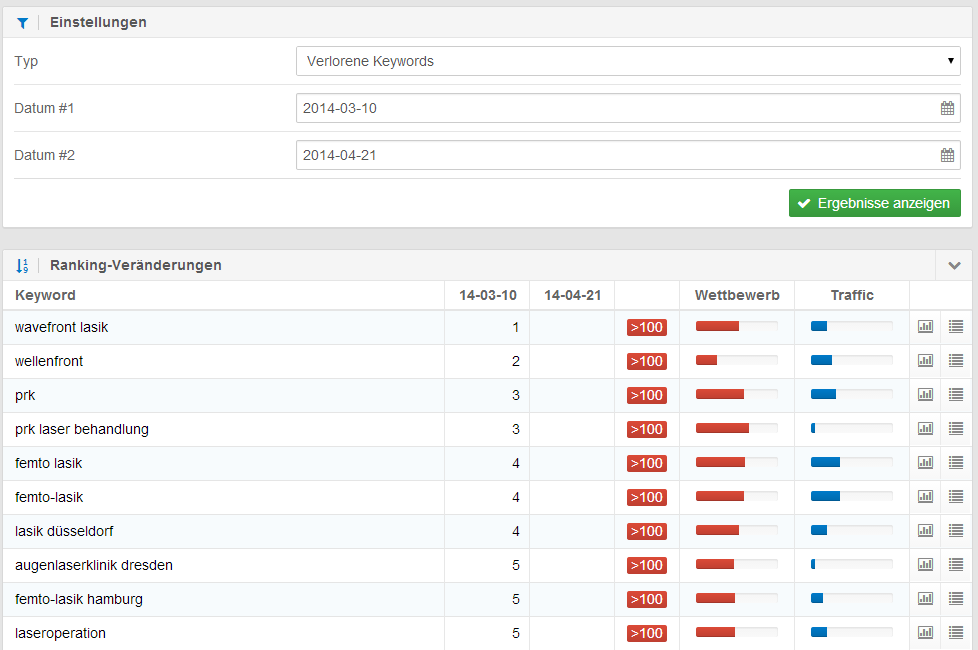978x650 pixels.
Task: Open list icon for wellenfront row
Action: tap(956, 361)
